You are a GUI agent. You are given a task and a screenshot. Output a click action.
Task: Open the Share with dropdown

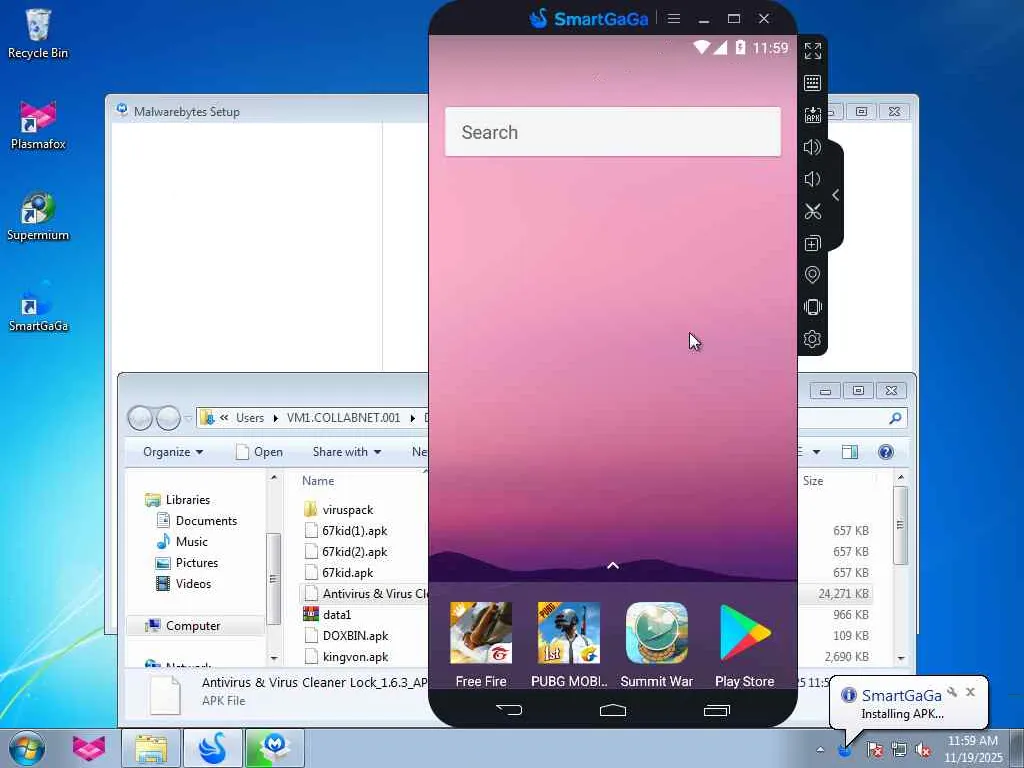point(347,452)
